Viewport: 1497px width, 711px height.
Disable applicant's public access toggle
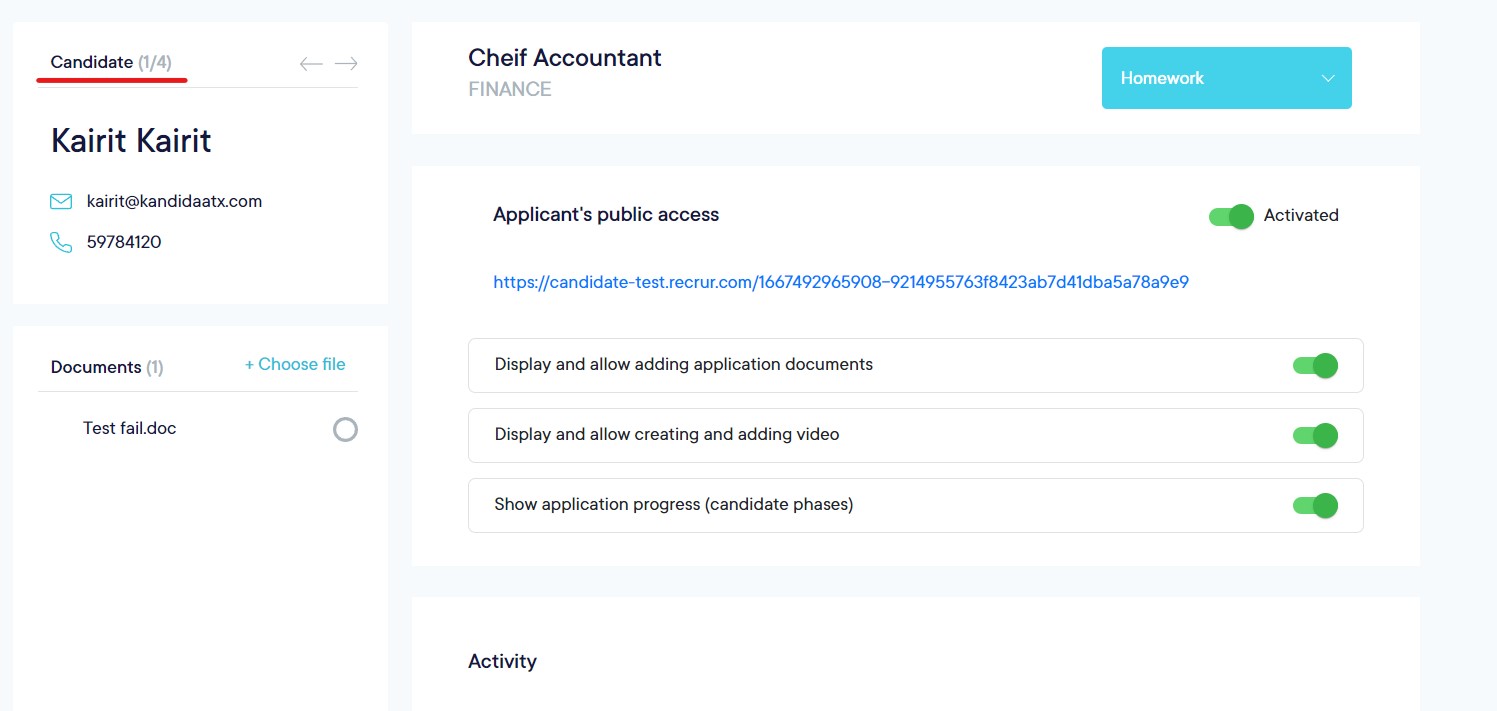1231,216
